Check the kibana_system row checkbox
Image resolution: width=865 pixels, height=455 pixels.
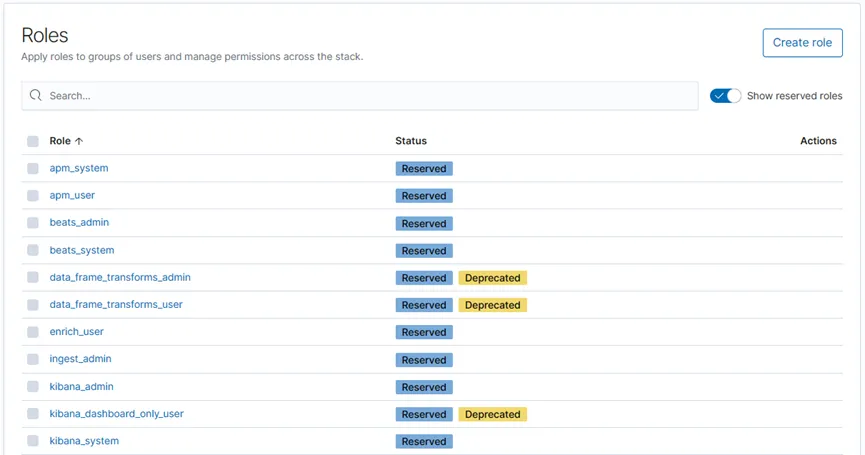point(33,441)
